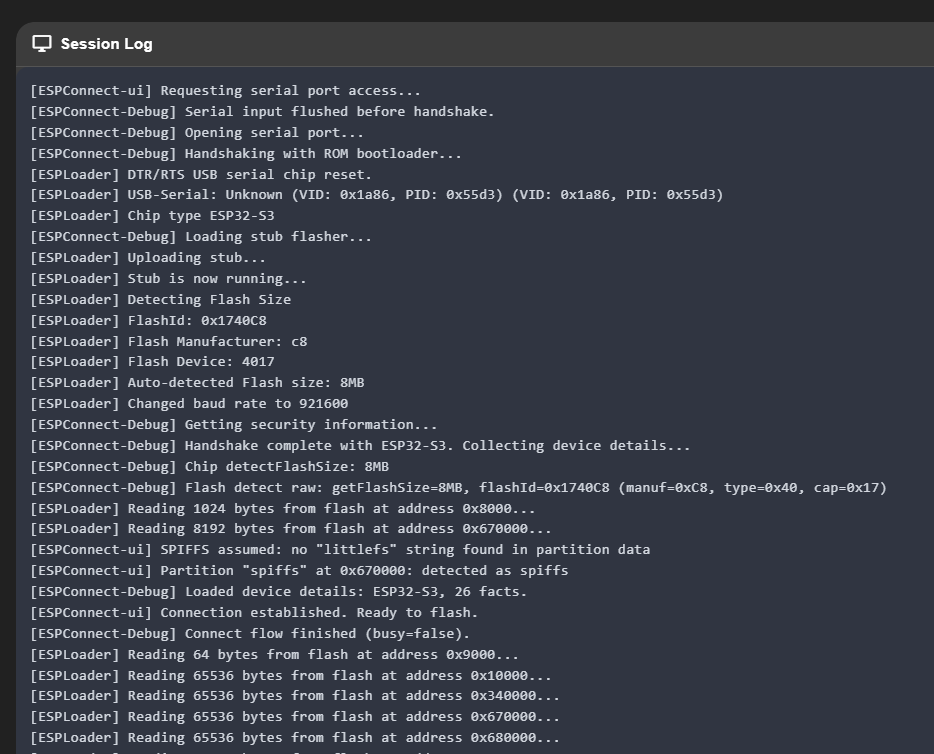The width and height of the screenshot is (934, 754).
Task: Click the USB-Serial VID/PID log line
Action: (x=376, y=195)
